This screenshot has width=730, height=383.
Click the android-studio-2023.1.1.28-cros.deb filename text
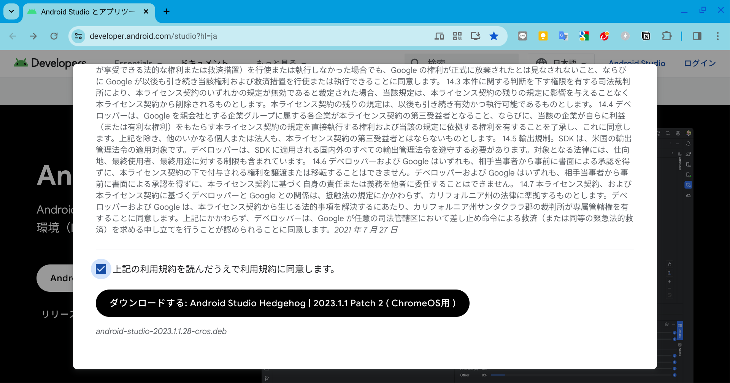click(161, 331)
